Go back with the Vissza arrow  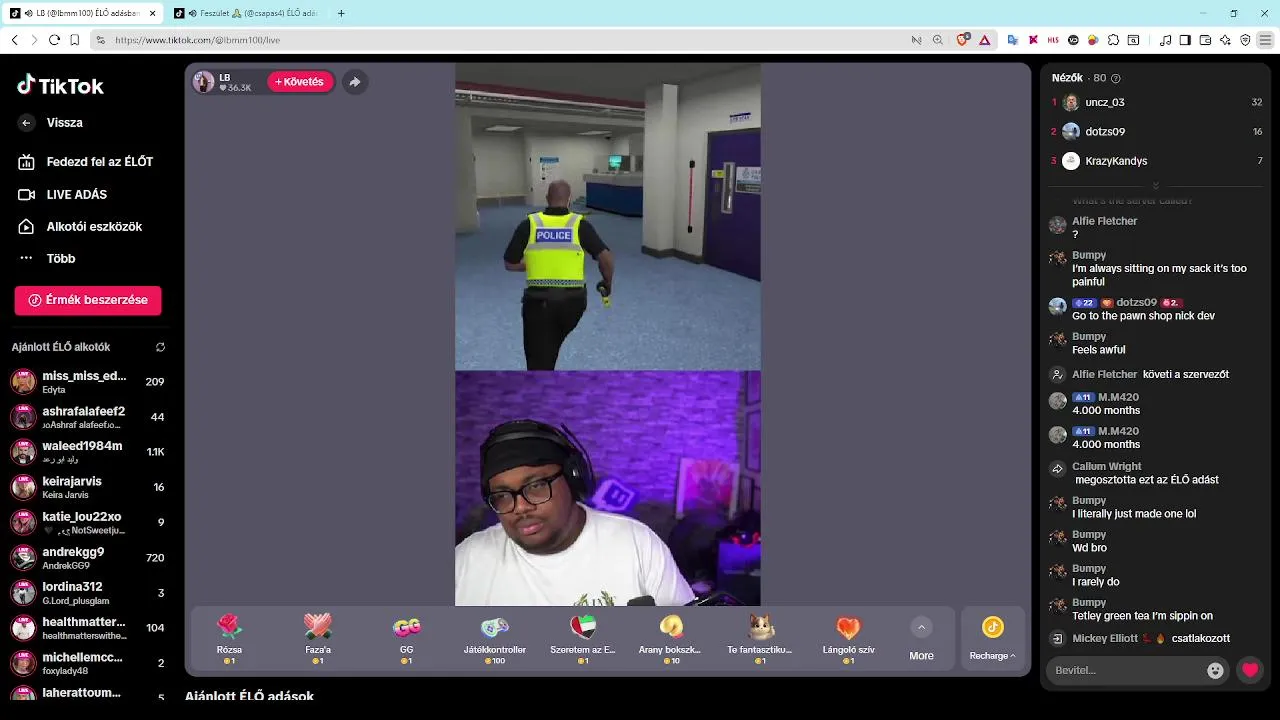click(x=27, y=123)
